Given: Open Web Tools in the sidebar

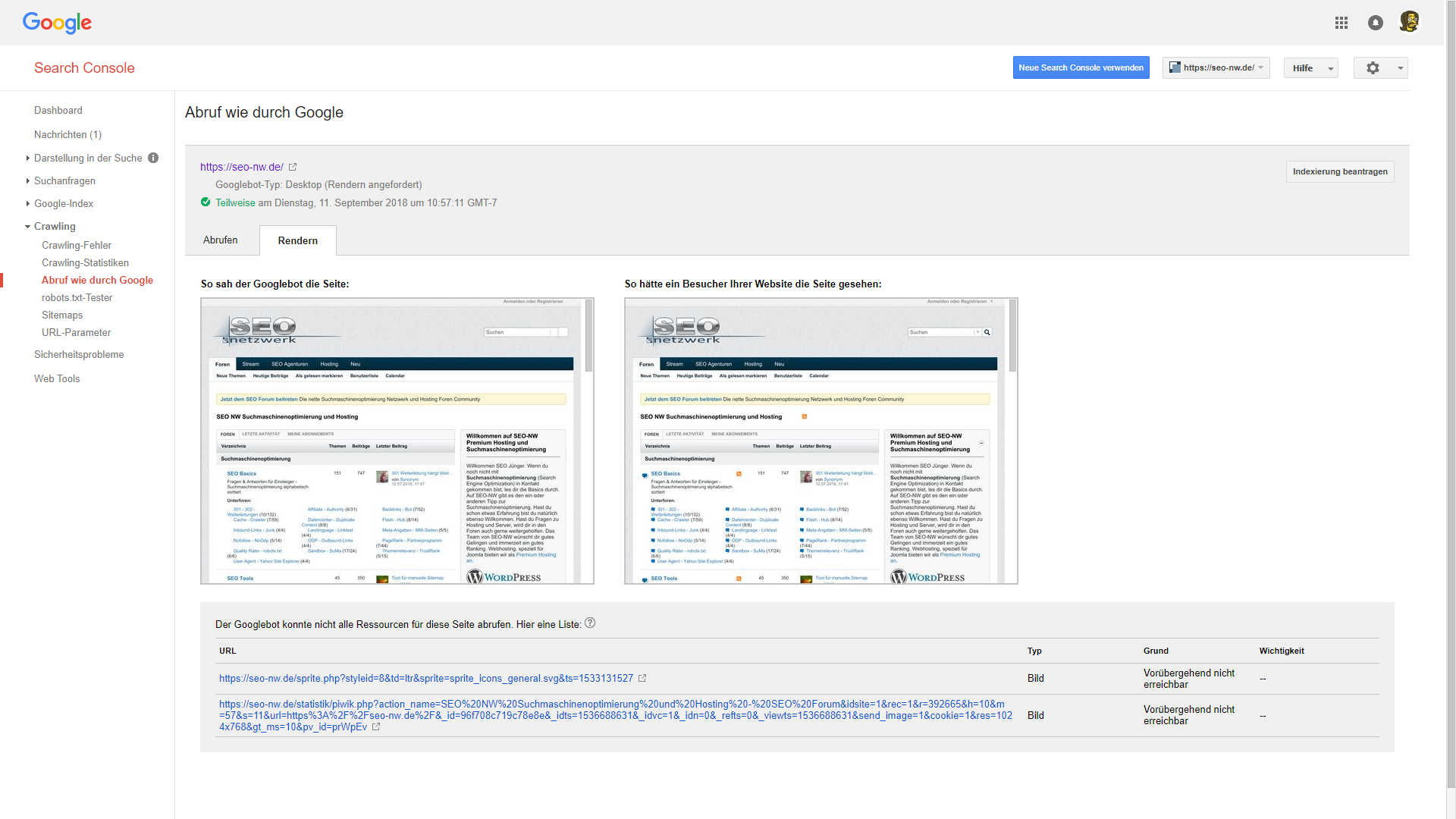Looking at the screenshot, I should [57, 378].
